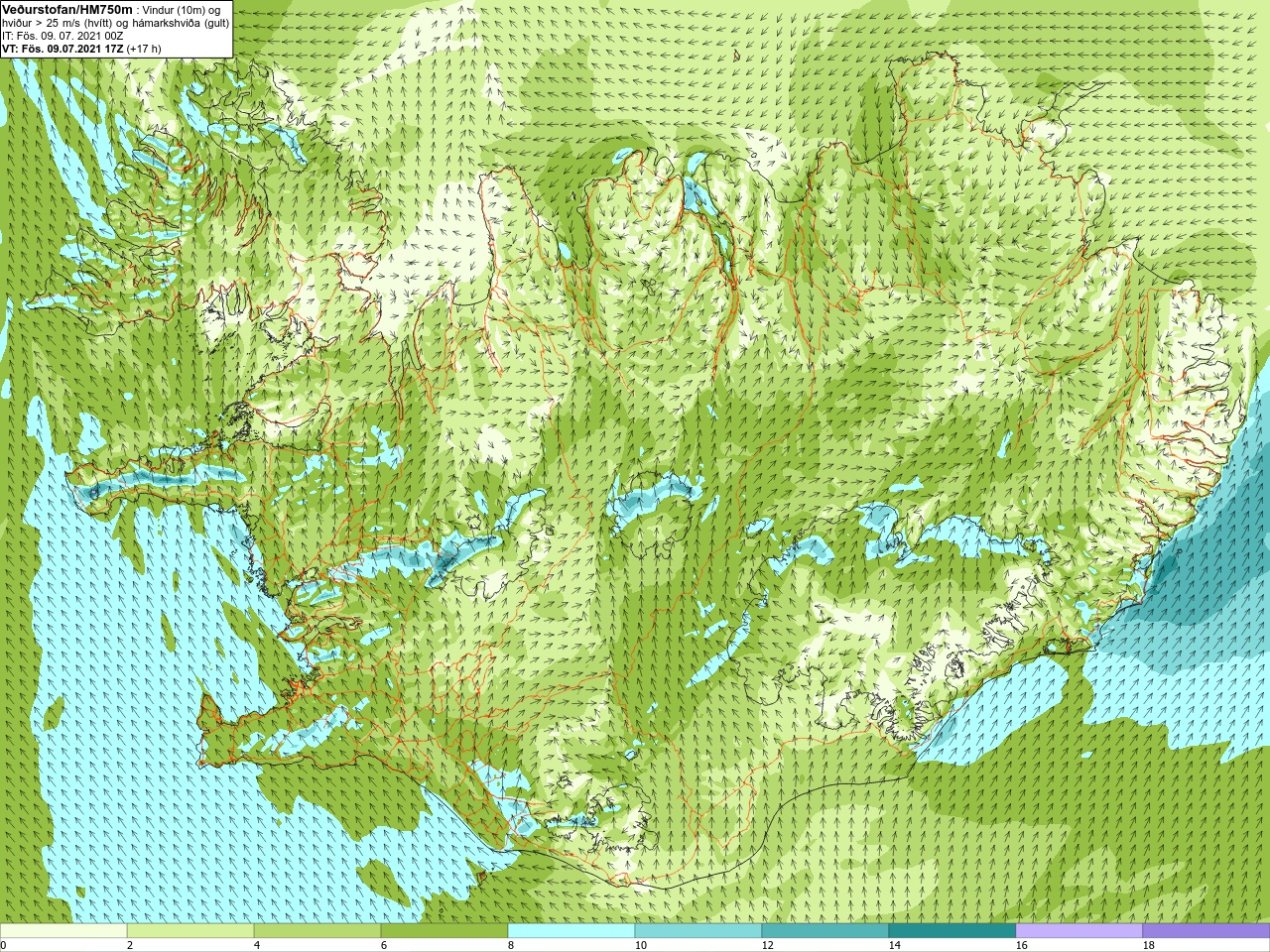Click the medium green 4–6 legend swatch
The width and height of the screenshot is (1270, 952).
[317, 931]
